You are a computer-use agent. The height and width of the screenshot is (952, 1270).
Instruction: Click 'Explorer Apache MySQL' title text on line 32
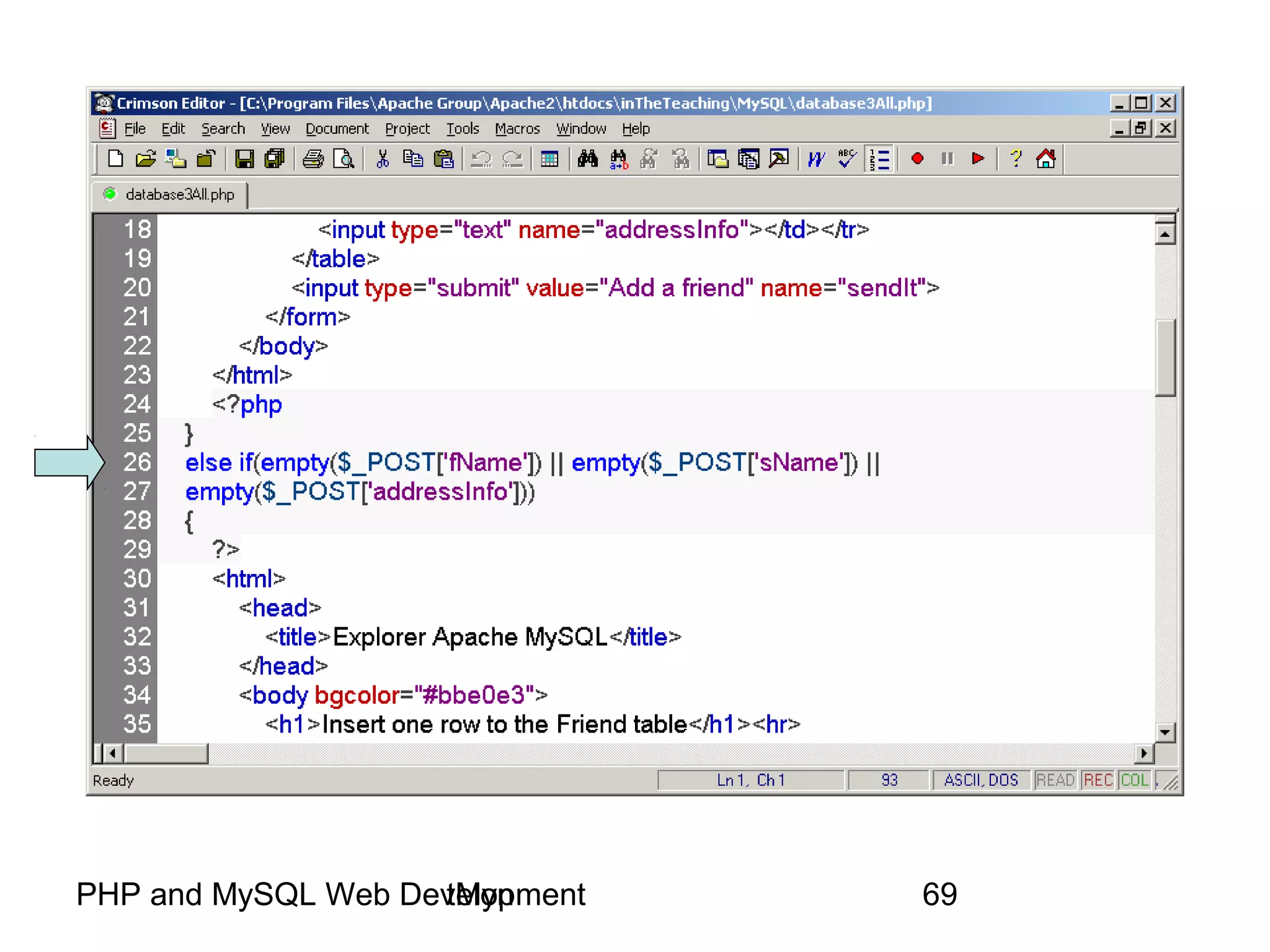470,637
